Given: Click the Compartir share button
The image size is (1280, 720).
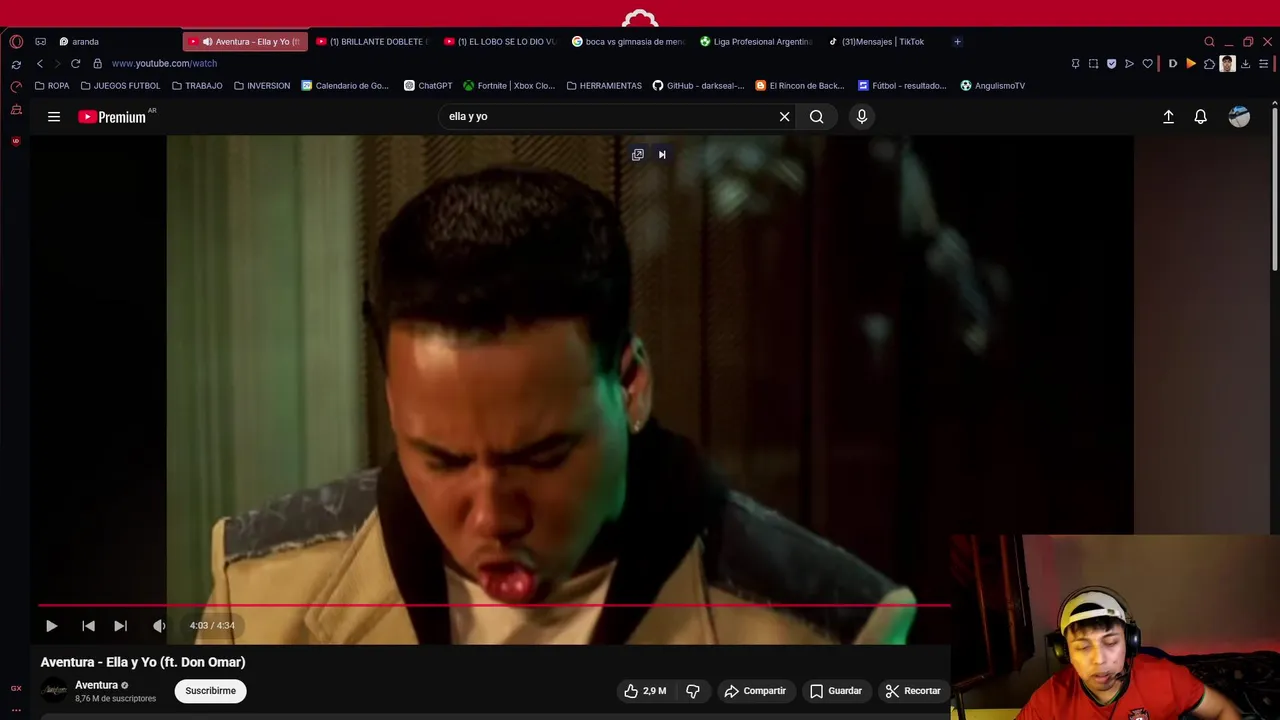Looking at the screenshot, I should 755,691.
